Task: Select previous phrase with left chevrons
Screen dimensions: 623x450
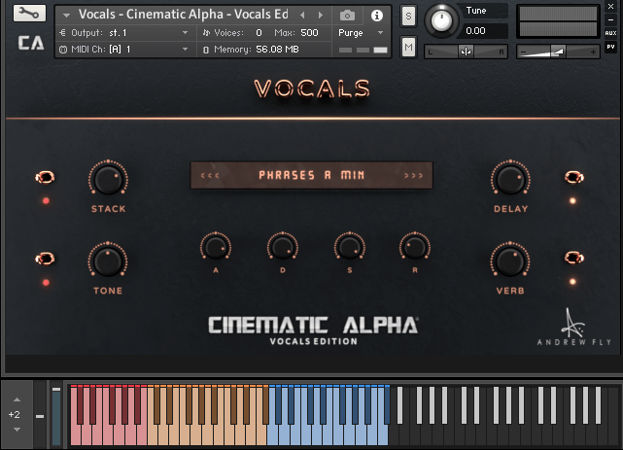Action: tap(210, 175)
